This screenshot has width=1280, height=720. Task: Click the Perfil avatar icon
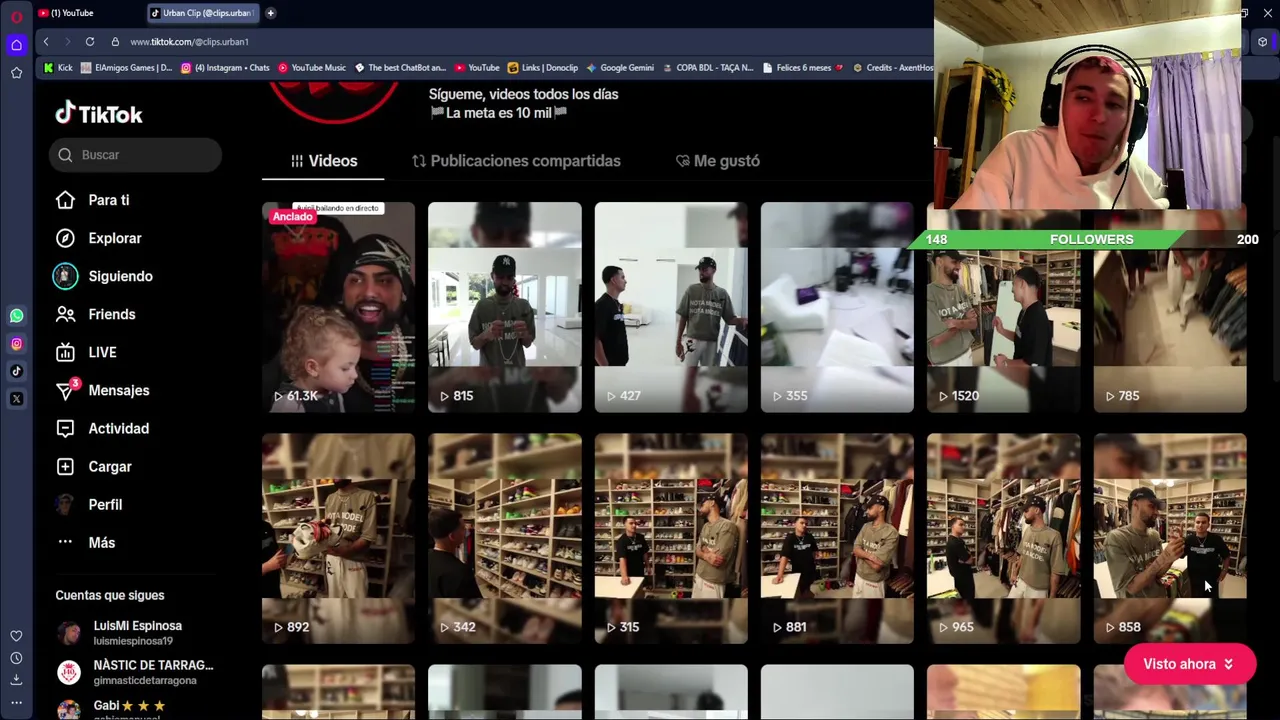65,504
